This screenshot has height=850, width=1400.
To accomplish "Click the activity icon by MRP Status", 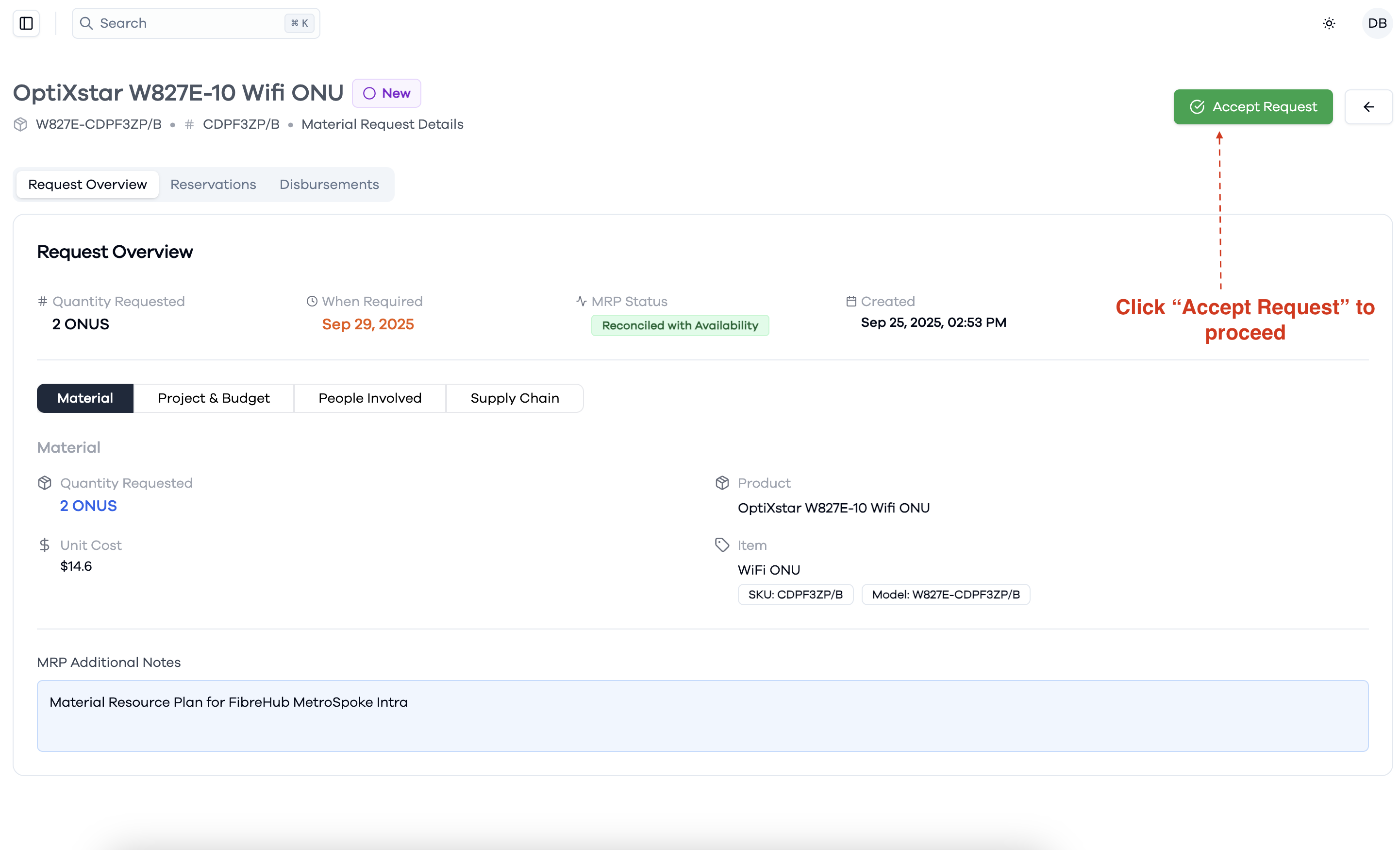I will pyautogui.click(x=581, y=301).
